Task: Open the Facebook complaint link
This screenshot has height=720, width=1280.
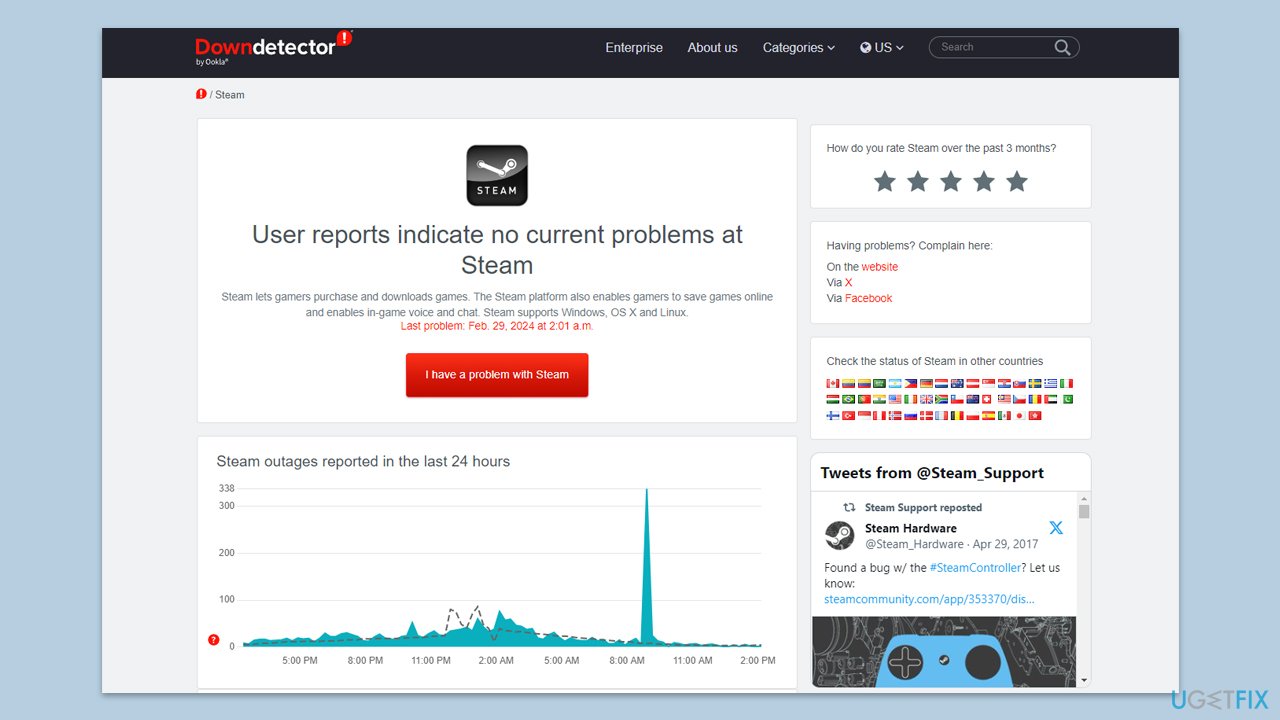Action: (868, 298)
